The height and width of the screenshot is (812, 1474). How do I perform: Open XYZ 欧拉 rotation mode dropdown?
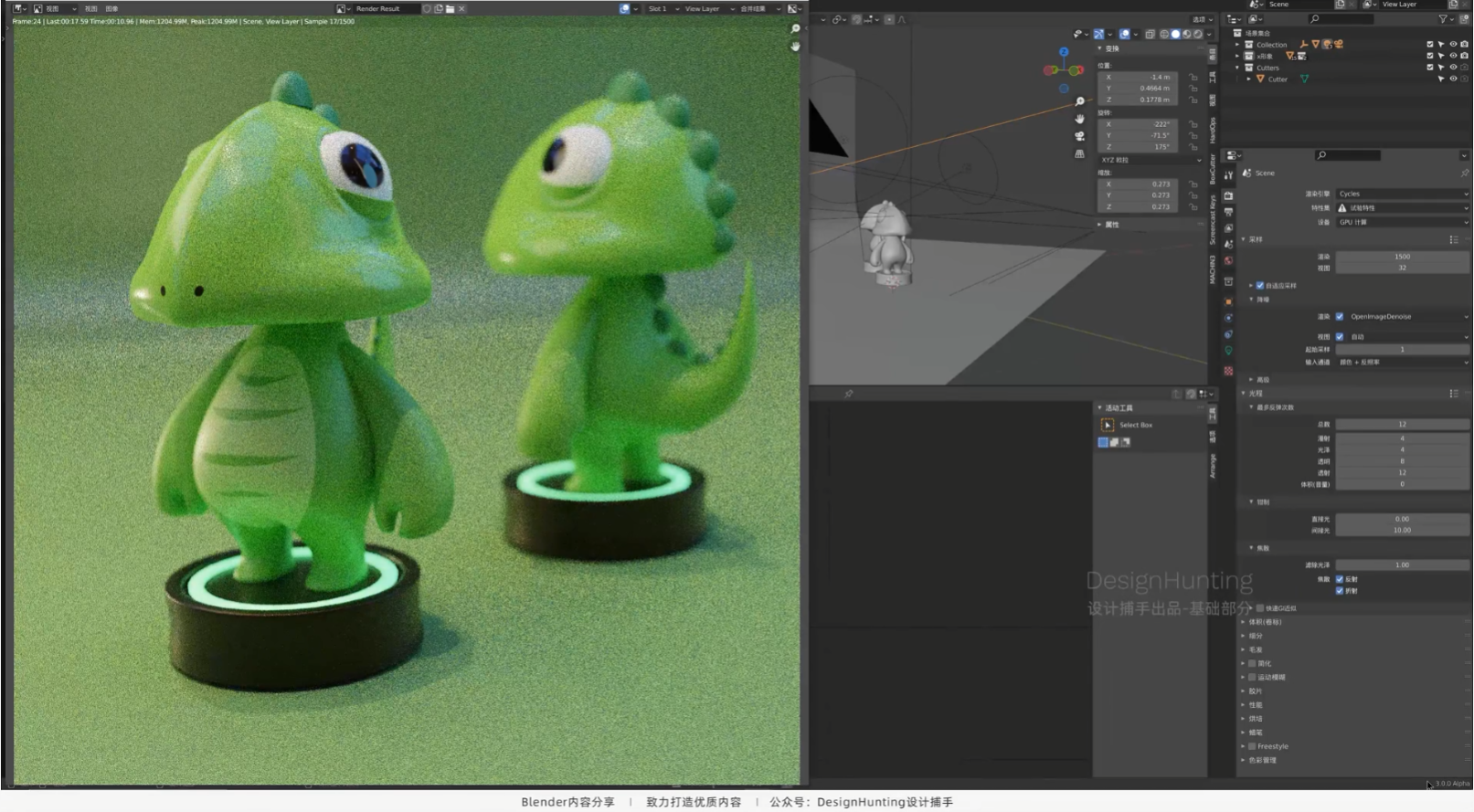coord(1151,160)
